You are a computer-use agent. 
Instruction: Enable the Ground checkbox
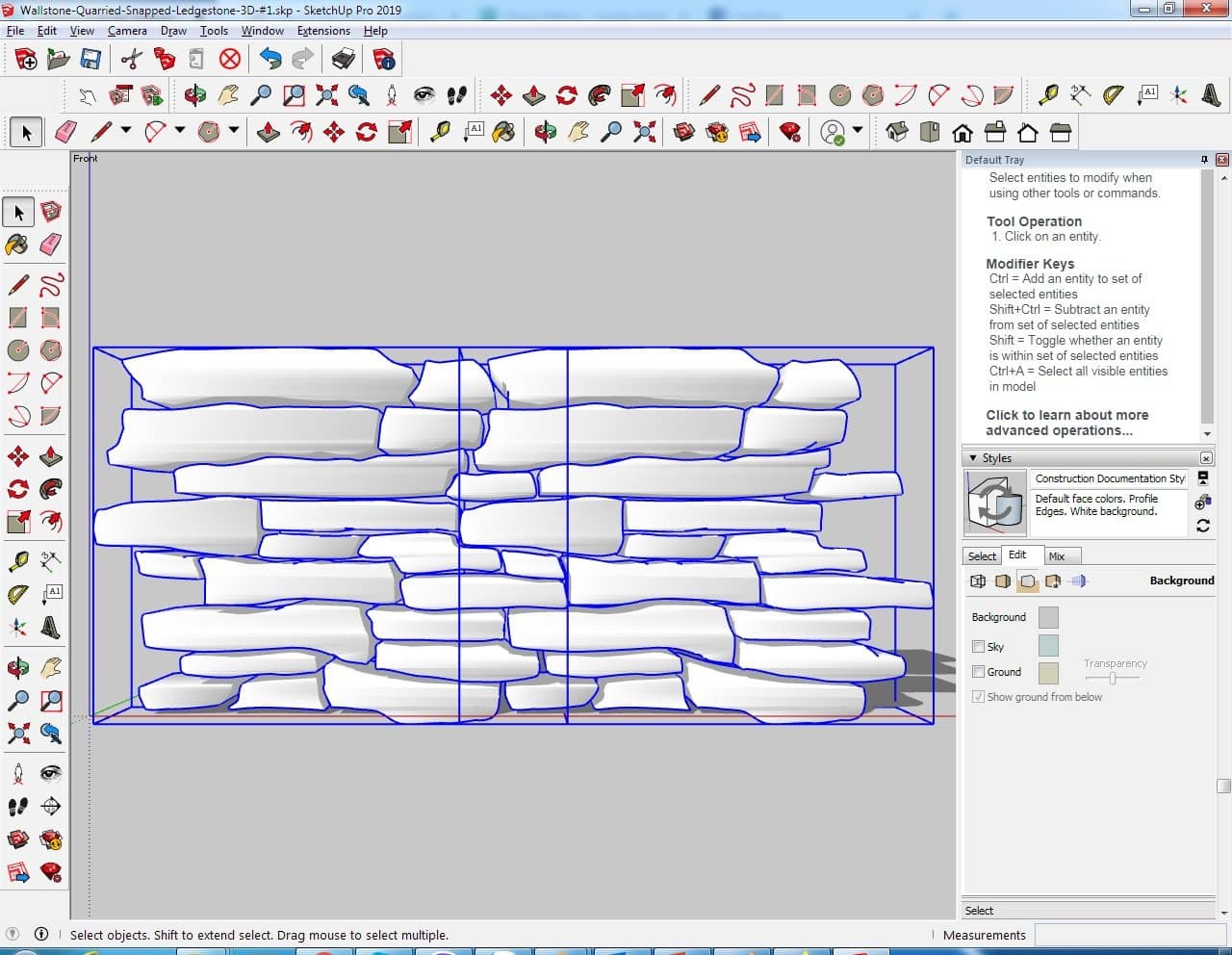[978, 672]
